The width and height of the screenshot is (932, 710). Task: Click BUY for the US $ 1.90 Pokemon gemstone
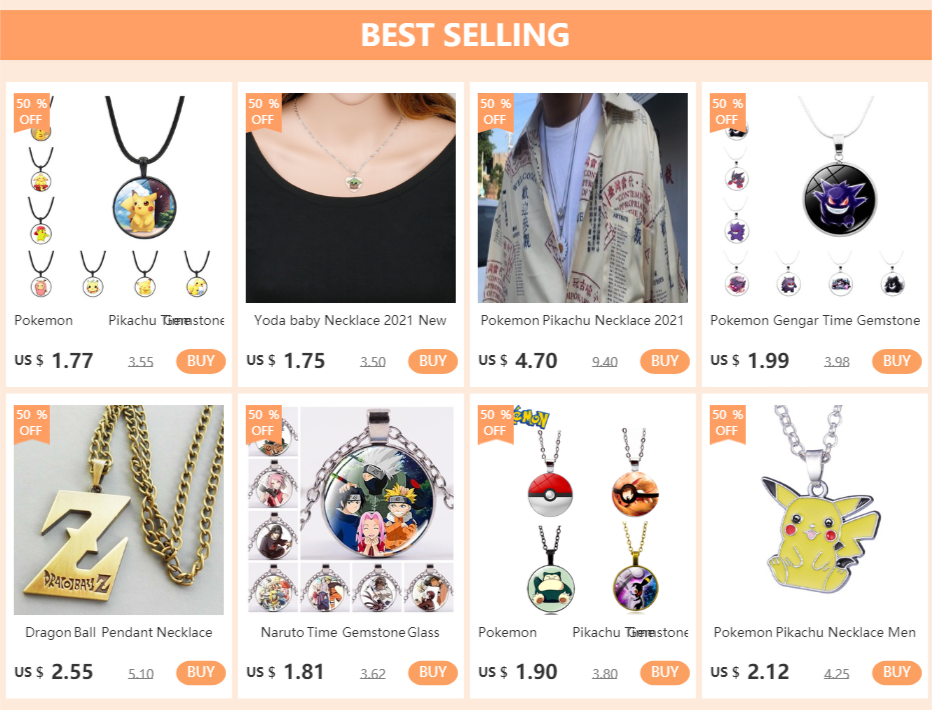pyautogui.click(x=665, y=673)
